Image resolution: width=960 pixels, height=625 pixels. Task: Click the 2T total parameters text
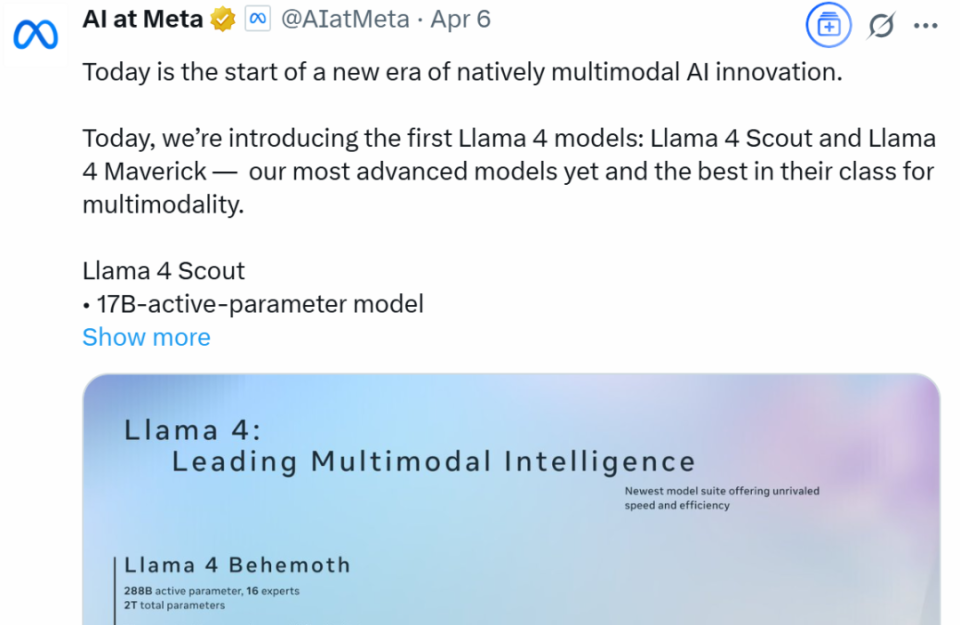pos(174,605)
